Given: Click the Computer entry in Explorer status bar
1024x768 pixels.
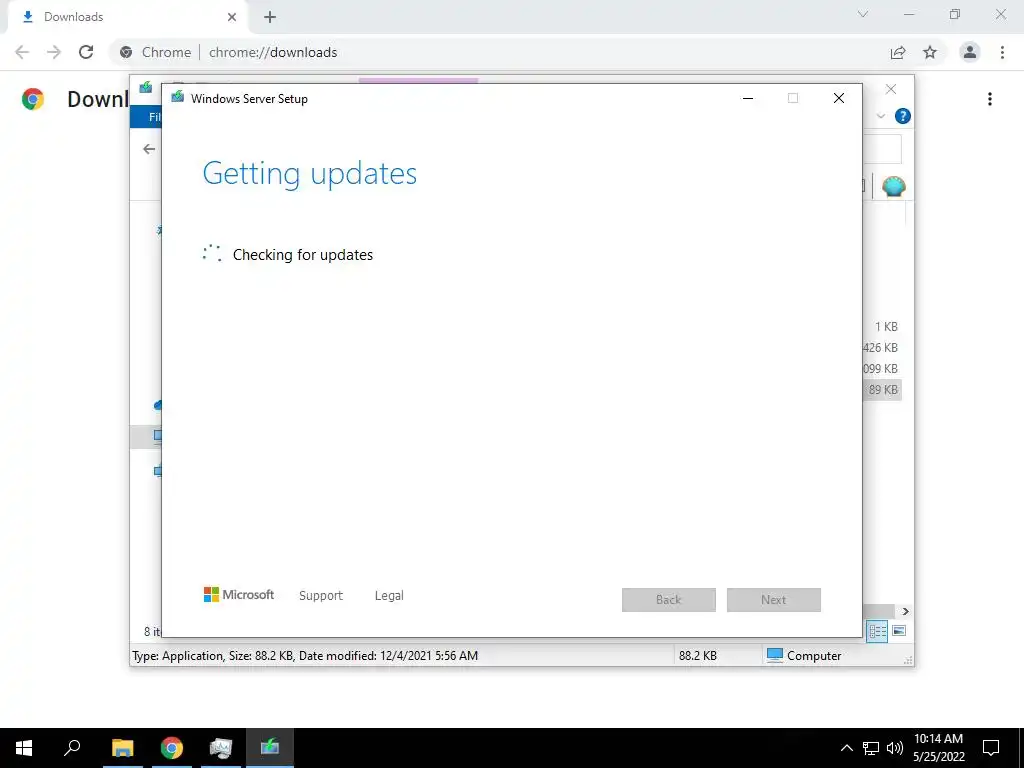Looking at the screenshot, I should [x=805, y=656].
